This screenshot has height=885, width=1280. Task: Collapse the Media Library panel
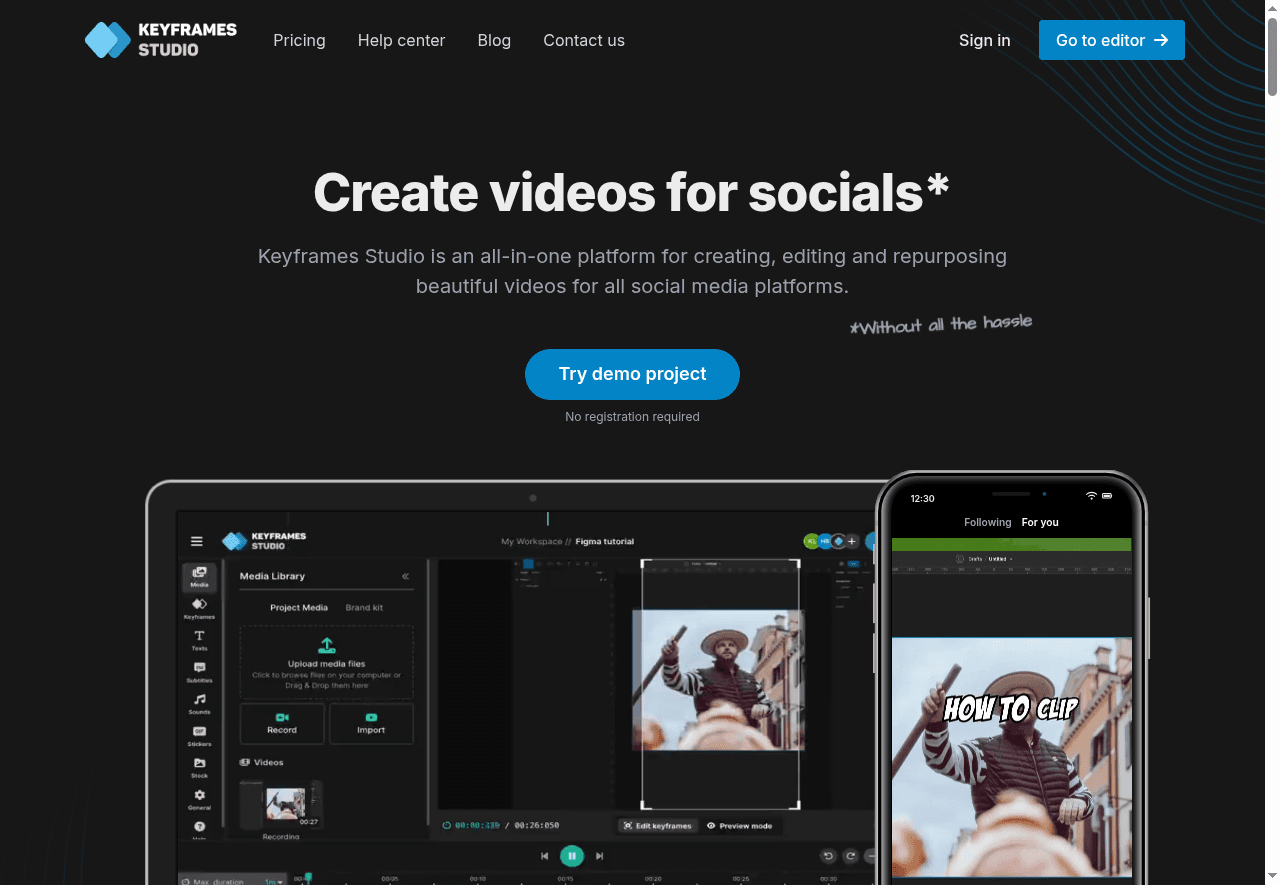click(x=405, y=576)
